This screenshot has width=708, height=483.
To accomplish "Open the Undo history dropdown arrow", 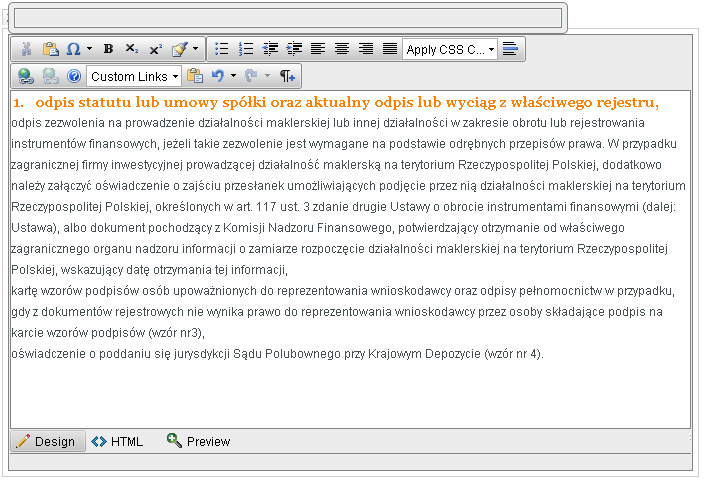I will 233,76.
